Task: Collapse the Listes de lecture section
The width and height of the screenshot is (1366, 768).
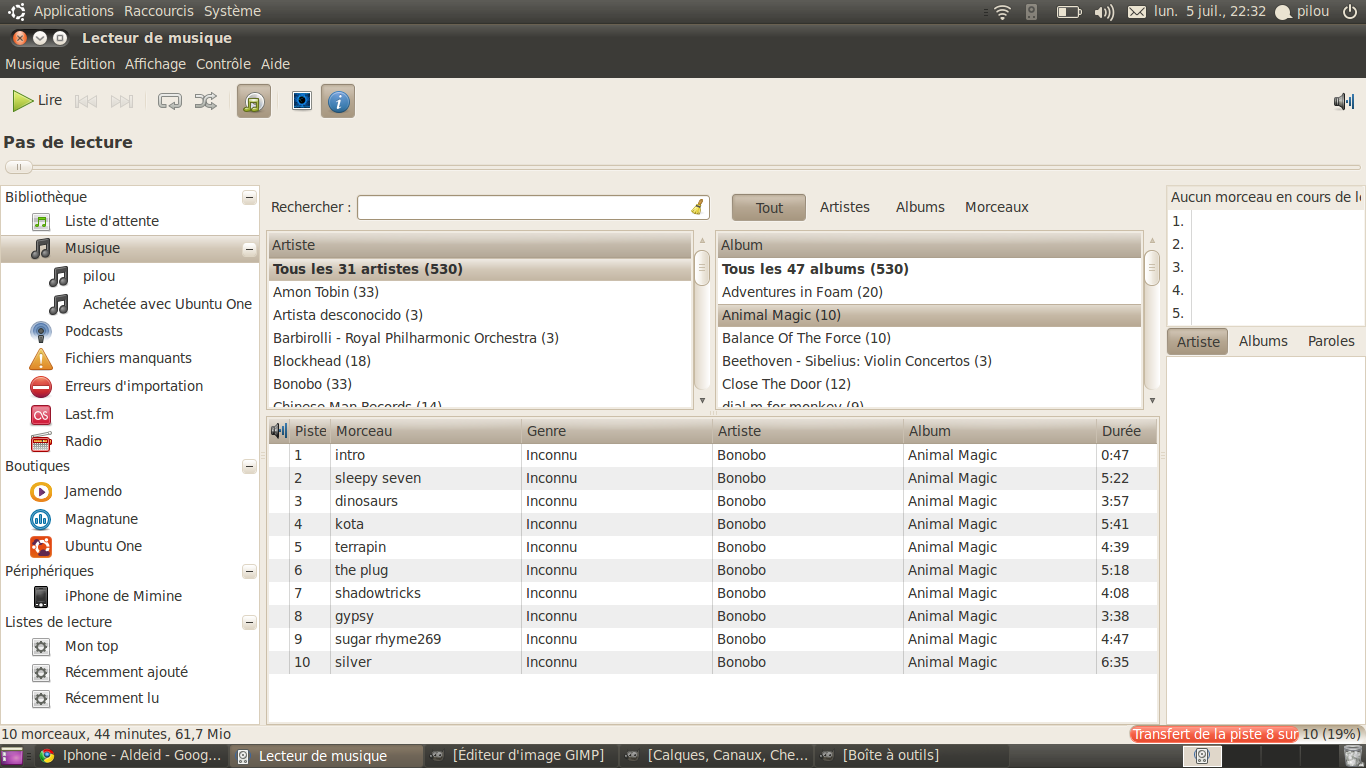Action: (x=249, y=623)
